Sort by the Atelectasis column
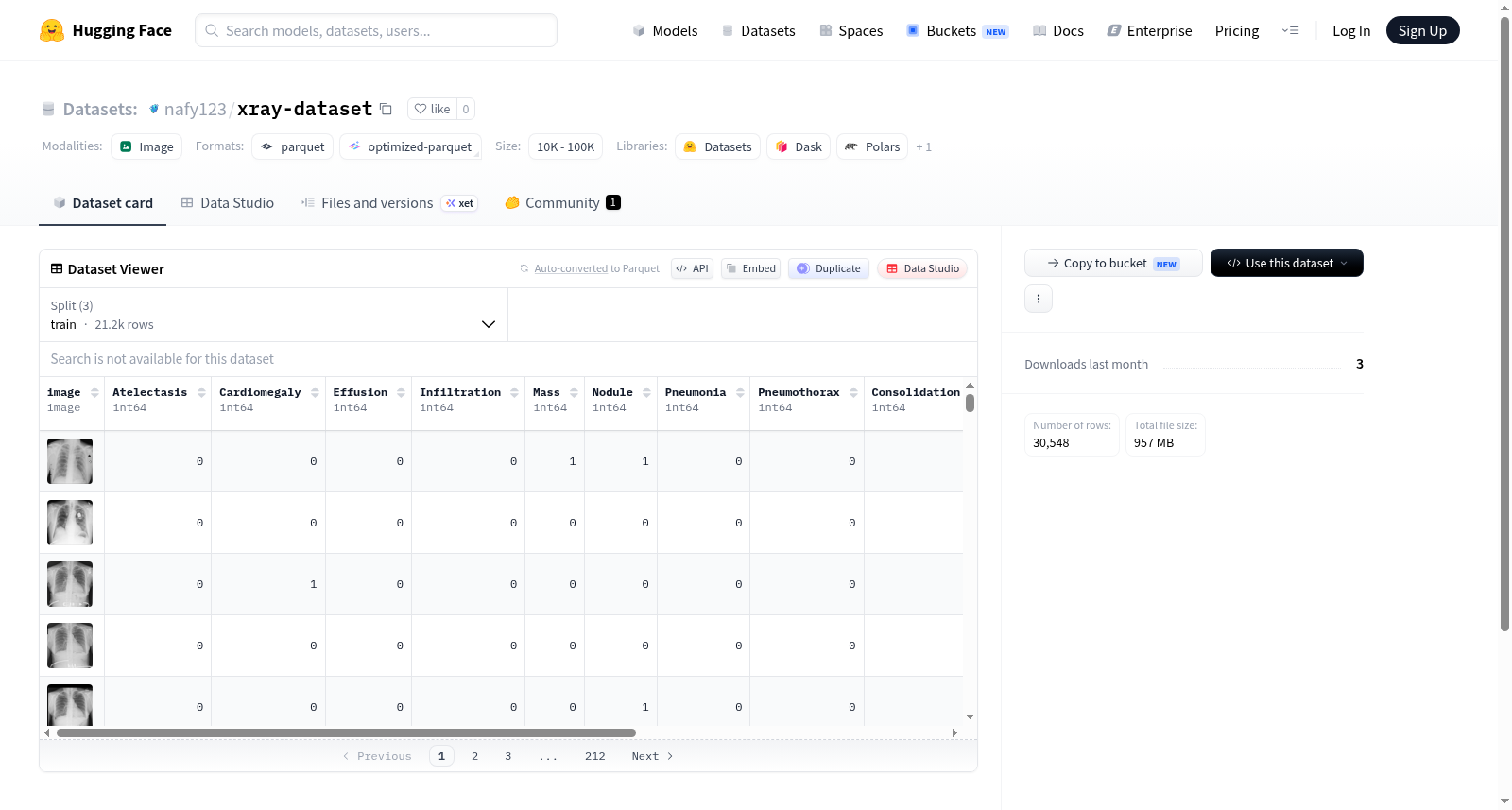Screen dimensions: 1512x810 click(x=201, y=392)
